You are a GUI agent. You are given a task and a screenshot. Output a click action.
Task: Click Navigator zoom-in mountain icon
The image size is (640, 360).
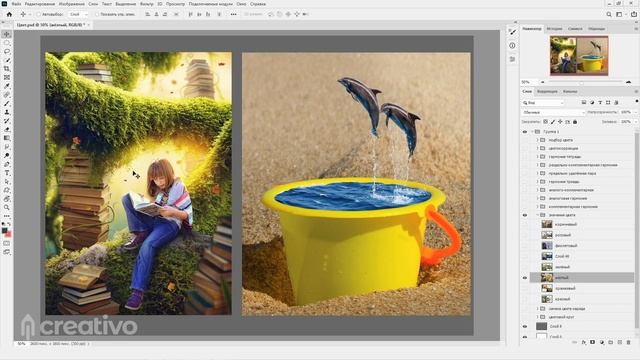[x=629, y=82]
